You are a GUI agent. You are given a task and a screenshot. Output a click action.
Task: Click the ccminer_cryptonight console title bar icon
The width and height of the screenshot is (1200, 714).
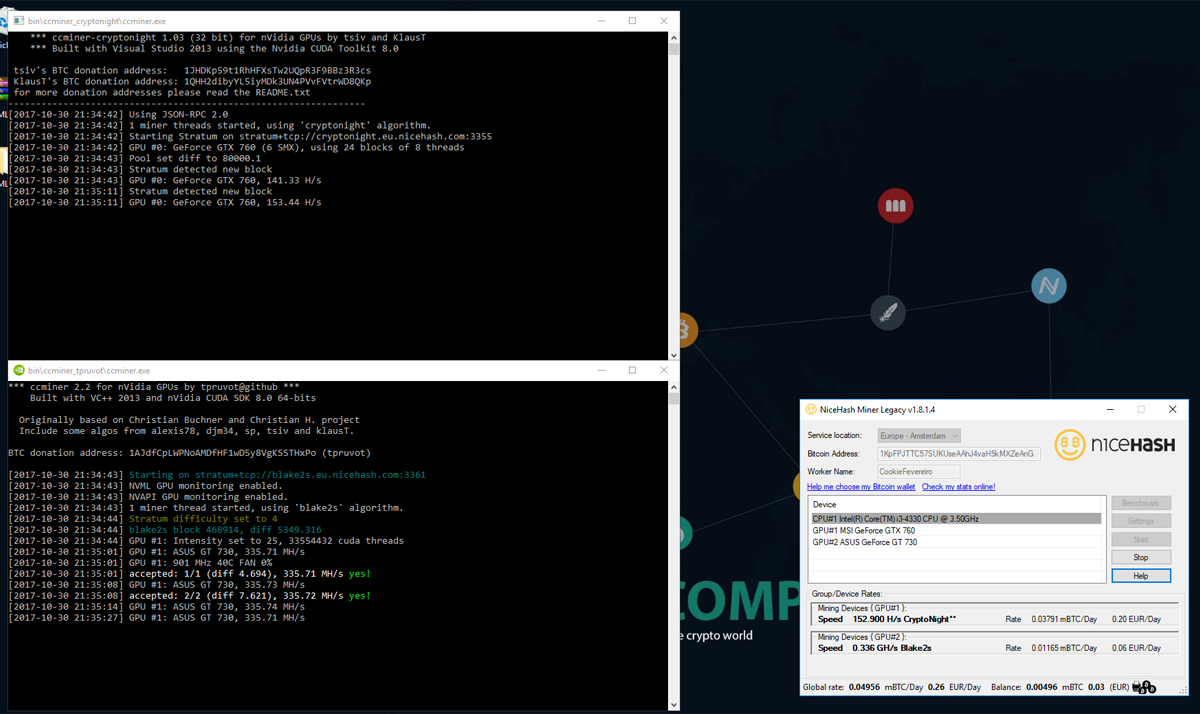point(18,20)
